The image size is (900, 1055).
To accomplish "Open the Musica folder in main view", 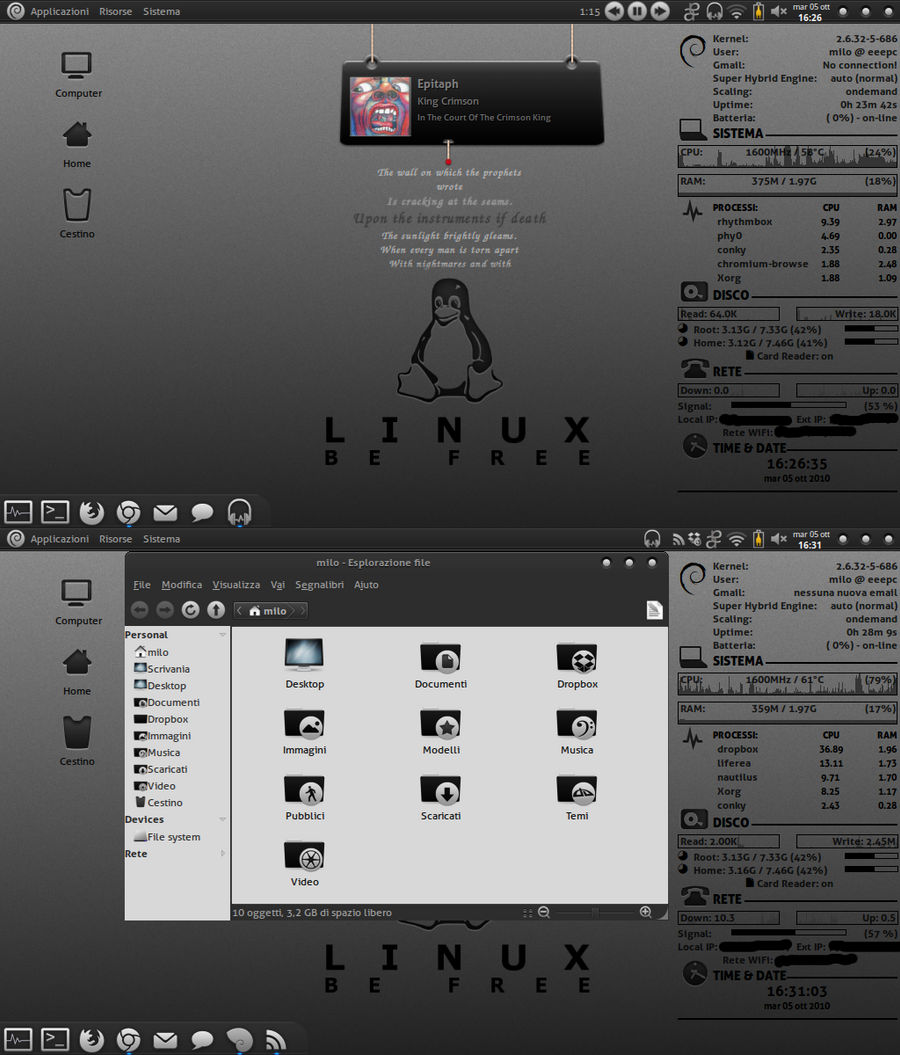I will click(577, 732).
